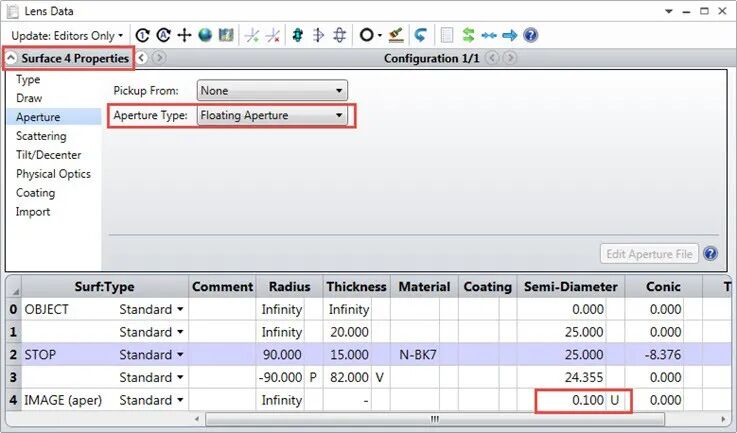
Task: Click the toolbar line icon with green plus
Action: point(252,35)
